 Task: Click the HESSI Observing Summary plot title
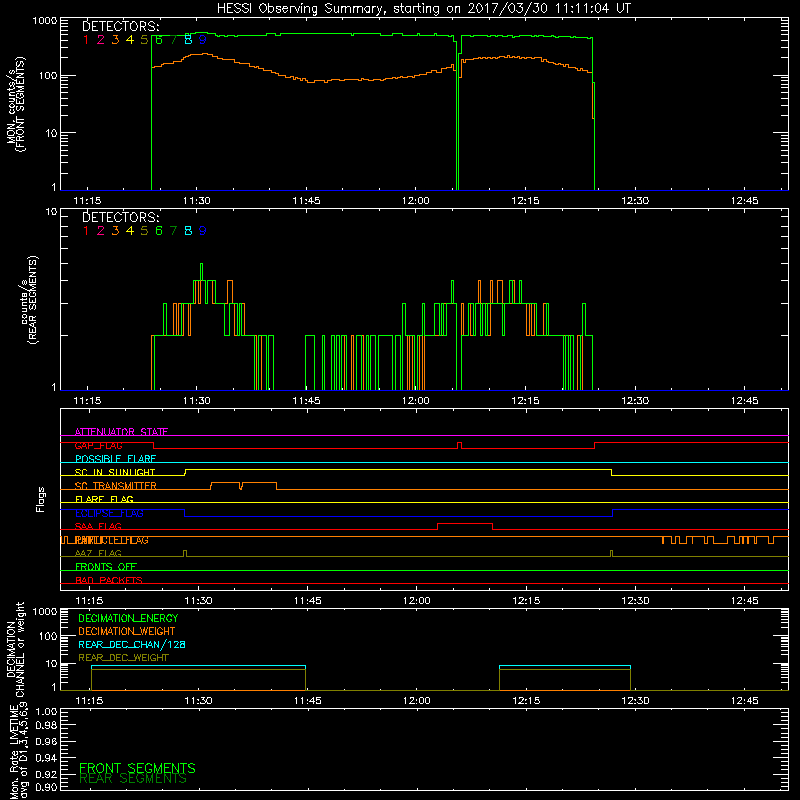[x=423, y=8]
